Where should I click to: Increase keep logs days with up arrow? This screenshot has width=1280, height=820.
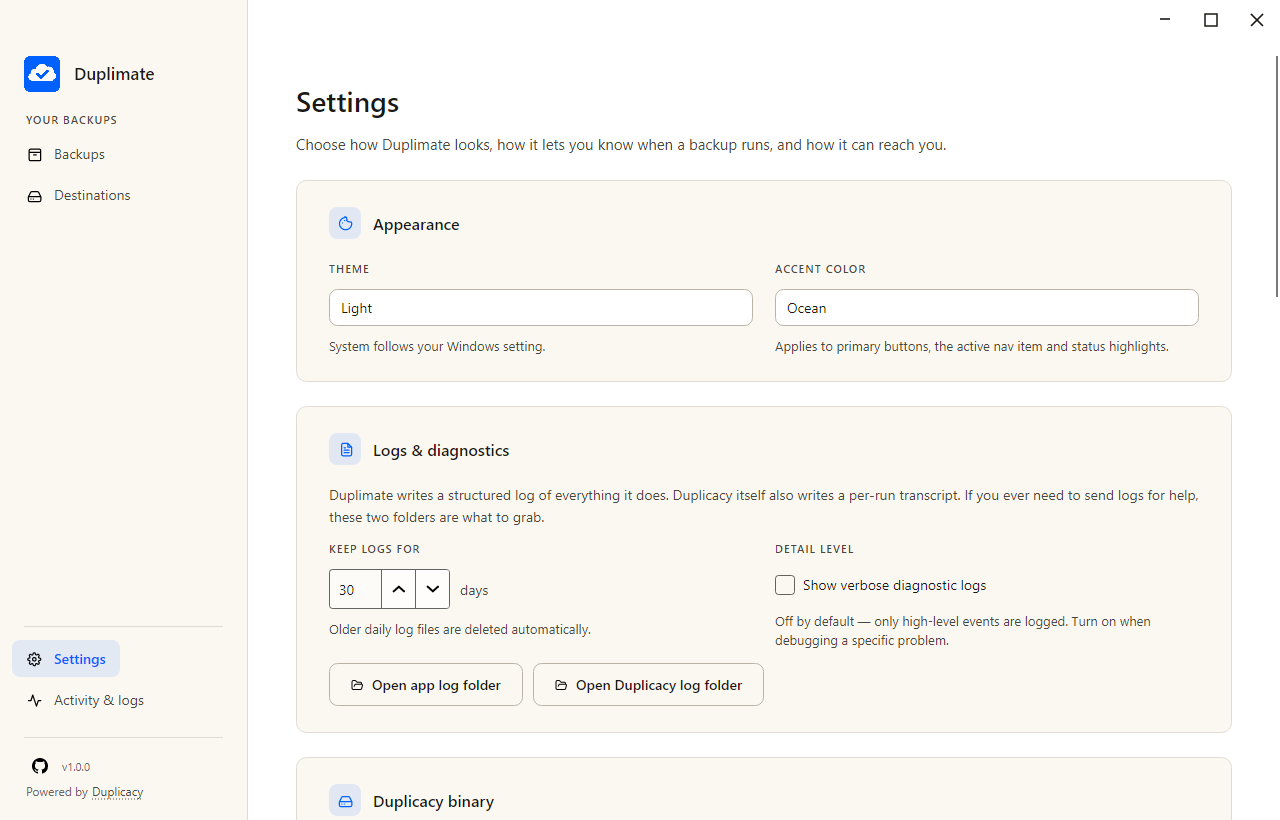pyautogui.click(x=399, y=590)
